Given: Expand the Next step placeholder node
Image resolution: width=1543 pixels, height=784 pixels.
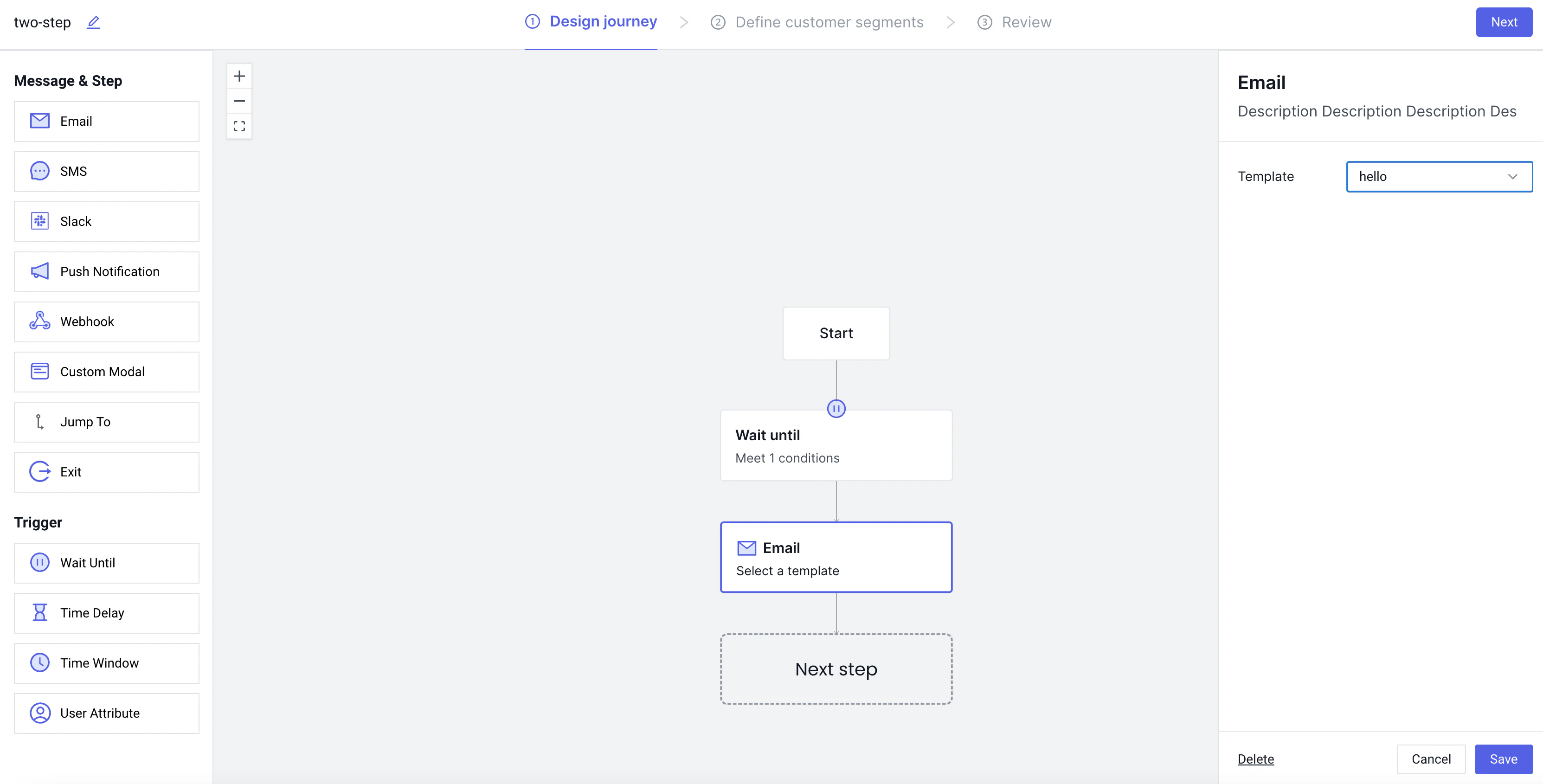Looking at the screenshot, I should coord(836,669).
